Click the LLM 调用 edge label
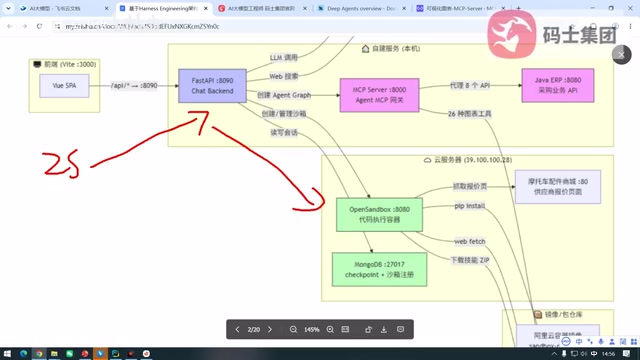The image size is (640, 360). pyautogui.click(x=283, y=58)
